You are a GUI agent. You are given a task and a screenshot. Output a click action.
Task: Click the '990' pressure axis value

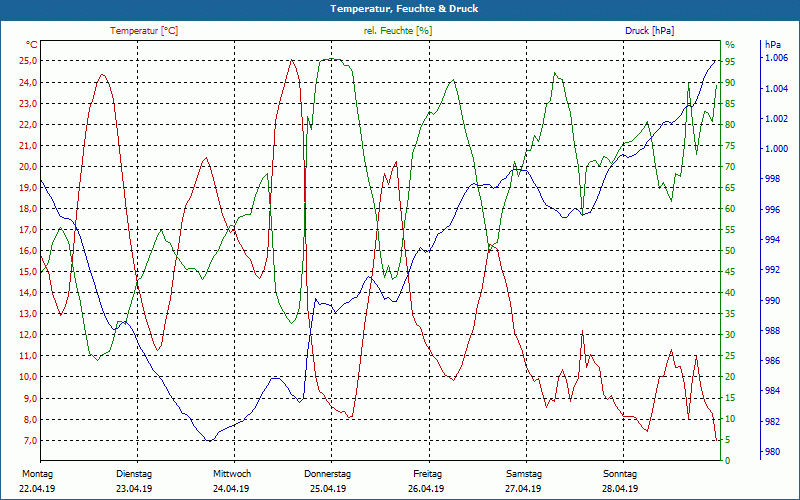click(x=771, y=301)
